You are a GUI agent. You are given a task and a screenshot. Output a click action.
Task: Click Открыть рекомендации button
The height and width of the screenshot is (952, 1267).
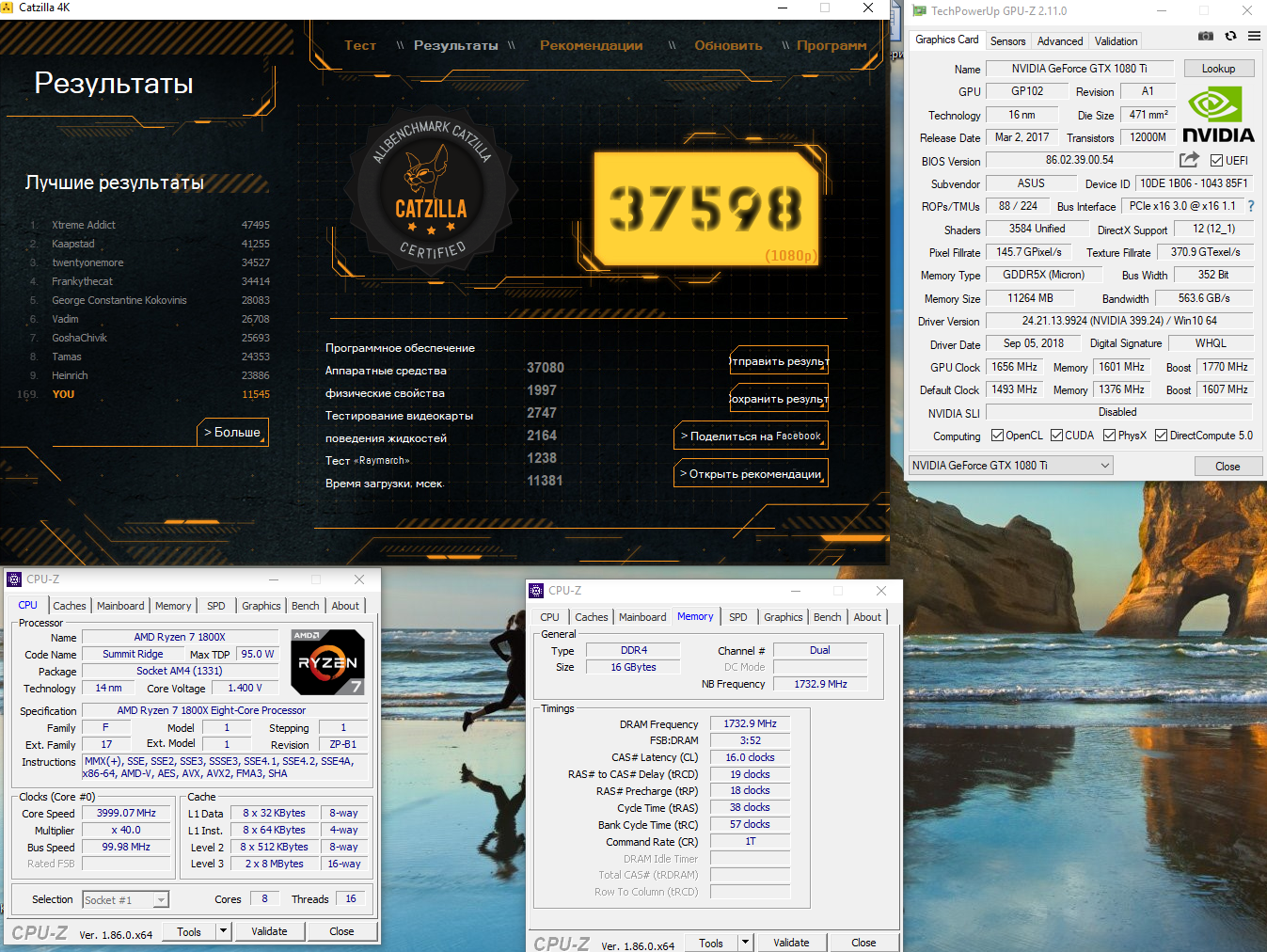point(751,473)
